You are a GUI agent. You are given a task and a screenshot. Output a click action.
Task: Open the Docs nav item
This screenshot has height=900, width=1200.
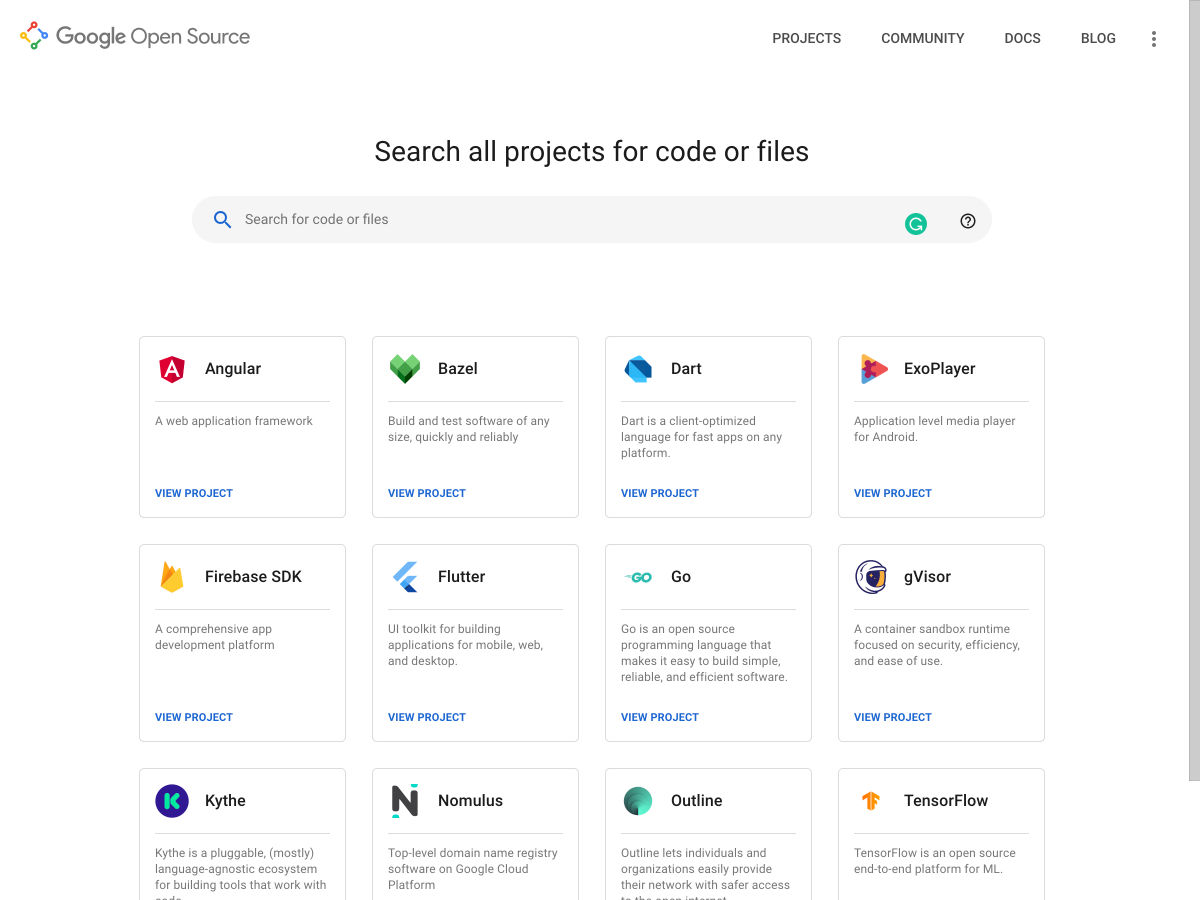click(x=1023, y=39)
